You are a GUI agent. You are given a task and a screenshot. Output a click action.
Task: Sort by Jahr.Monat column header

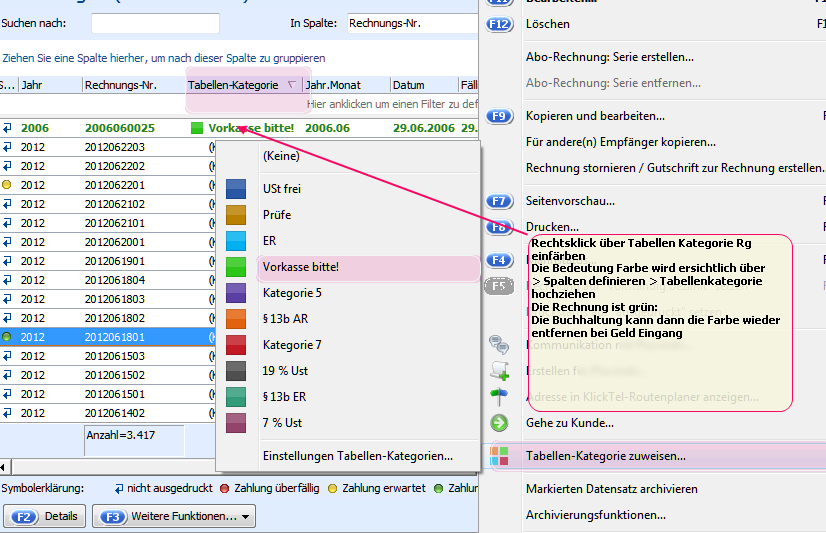pos(347,85)
